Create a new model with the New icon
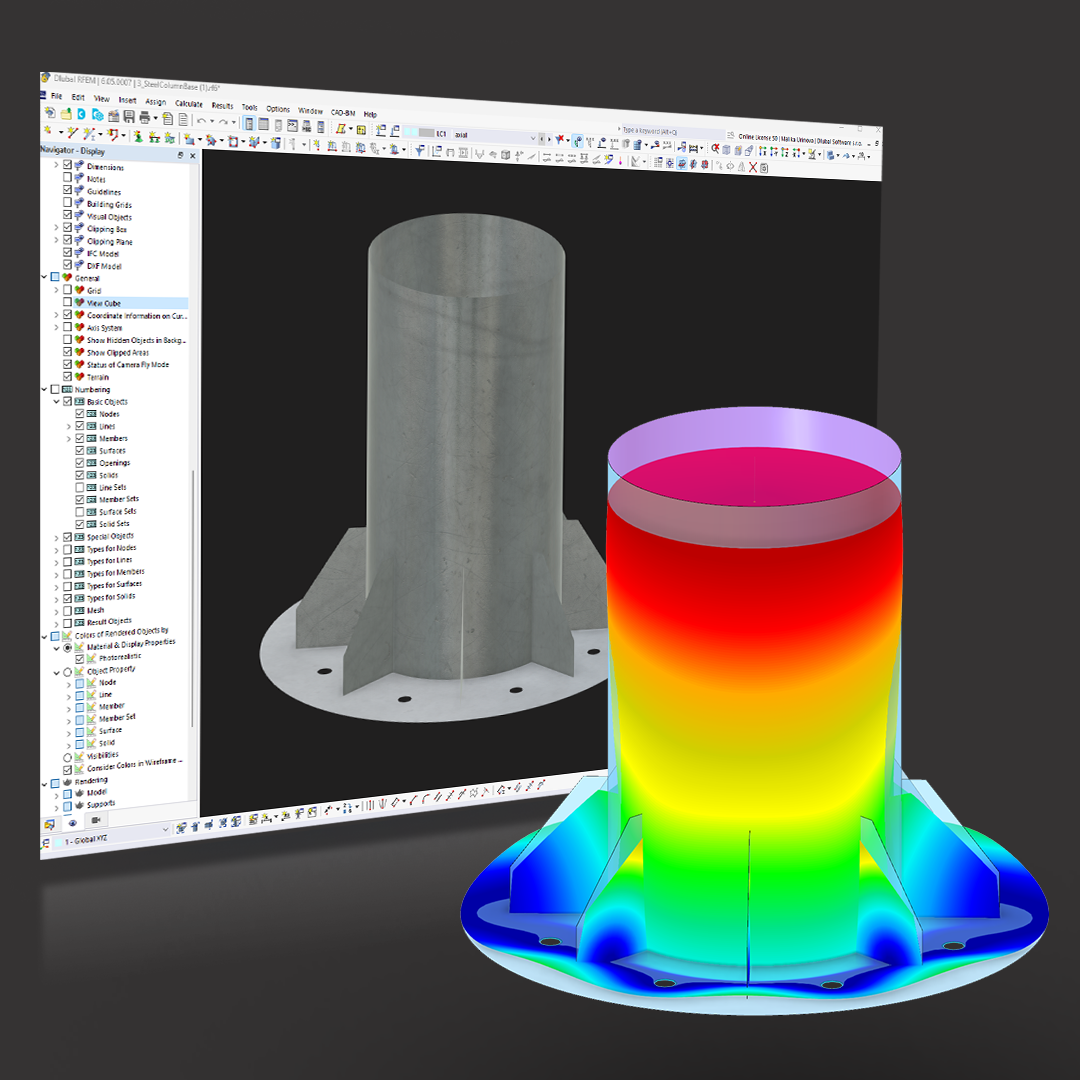 [x=50, y=115]
